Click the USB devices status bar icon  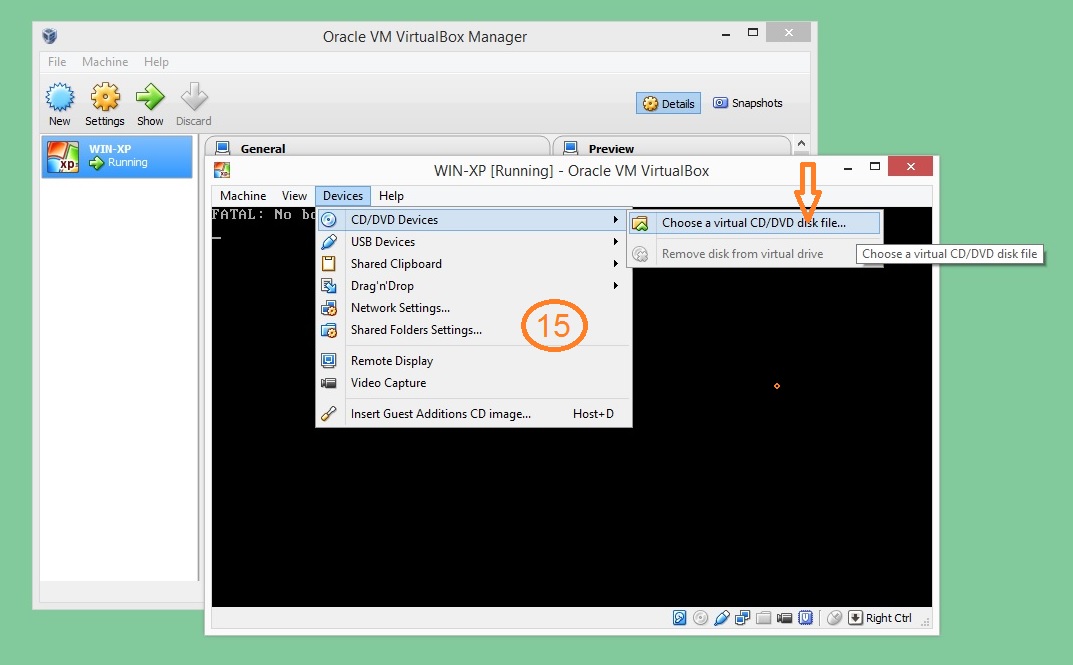click(x=721, y=618)
